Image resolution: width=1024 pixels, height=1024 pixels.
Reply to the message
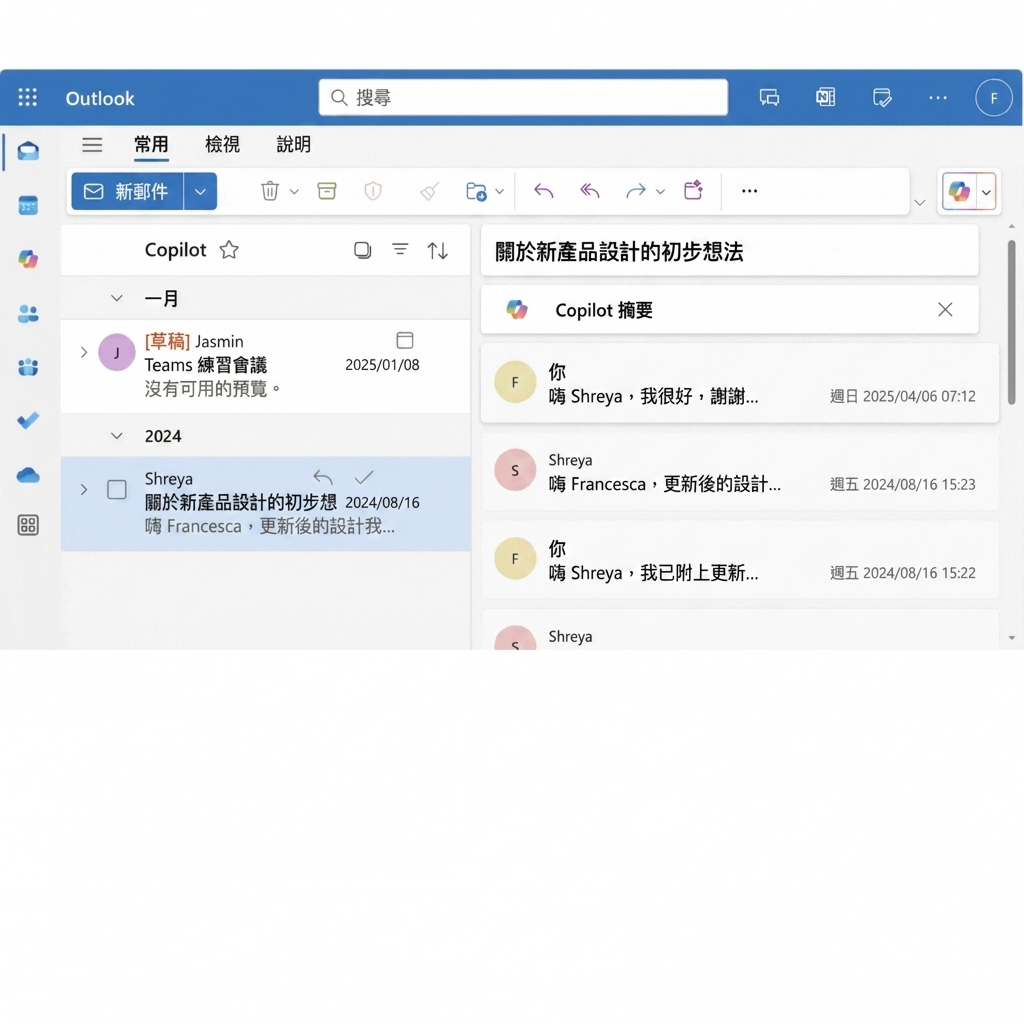(543, 191)
